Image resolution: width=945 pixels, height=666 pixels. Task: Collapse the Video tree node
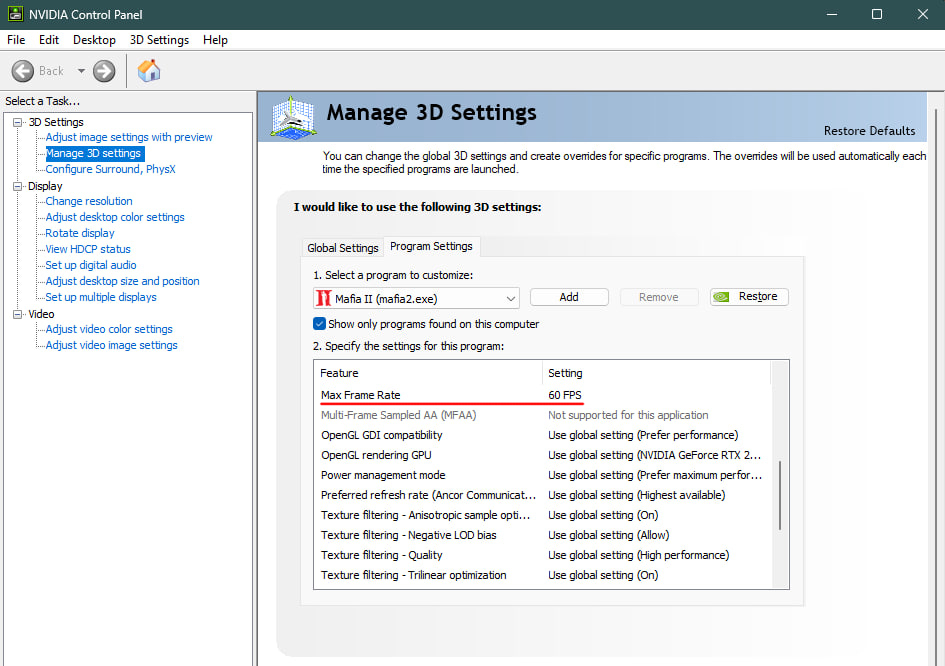(x=17, y=314)
